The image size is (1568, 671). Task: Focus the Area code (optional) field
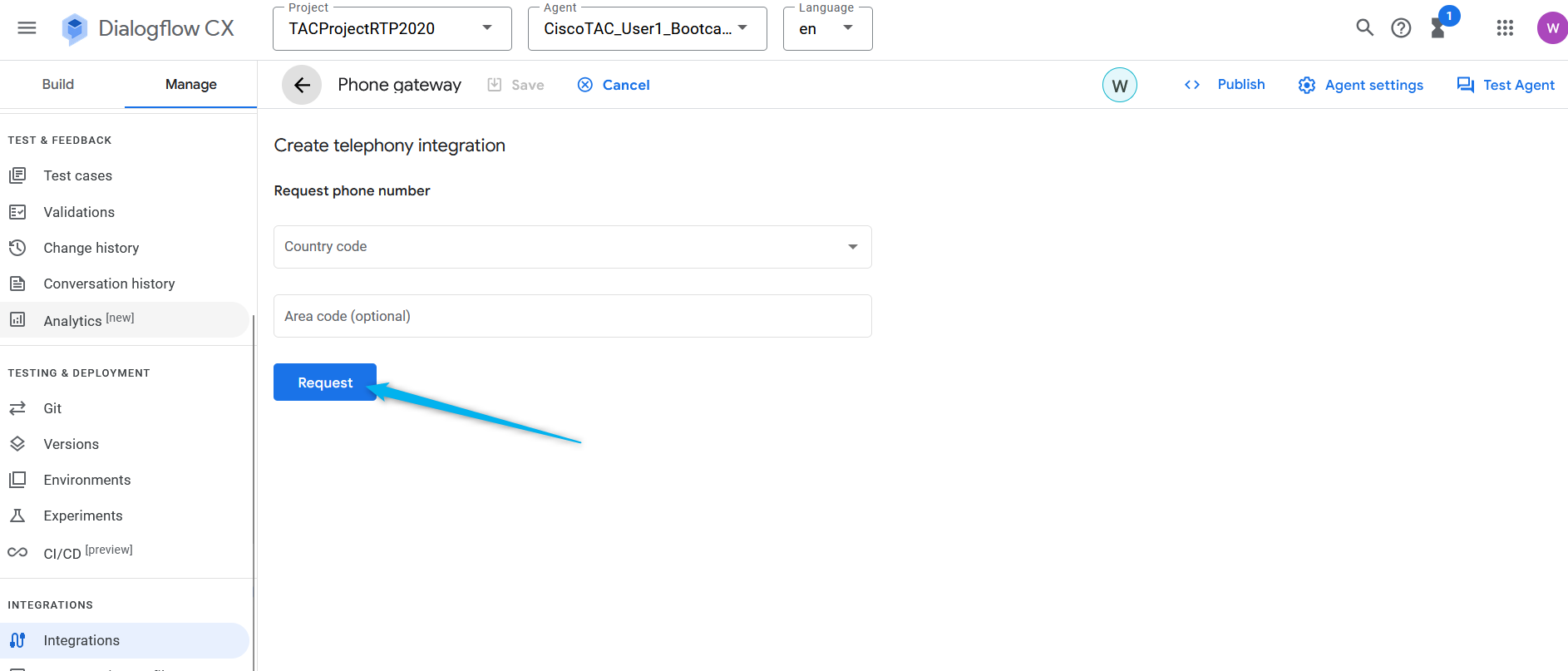point(573,316)
